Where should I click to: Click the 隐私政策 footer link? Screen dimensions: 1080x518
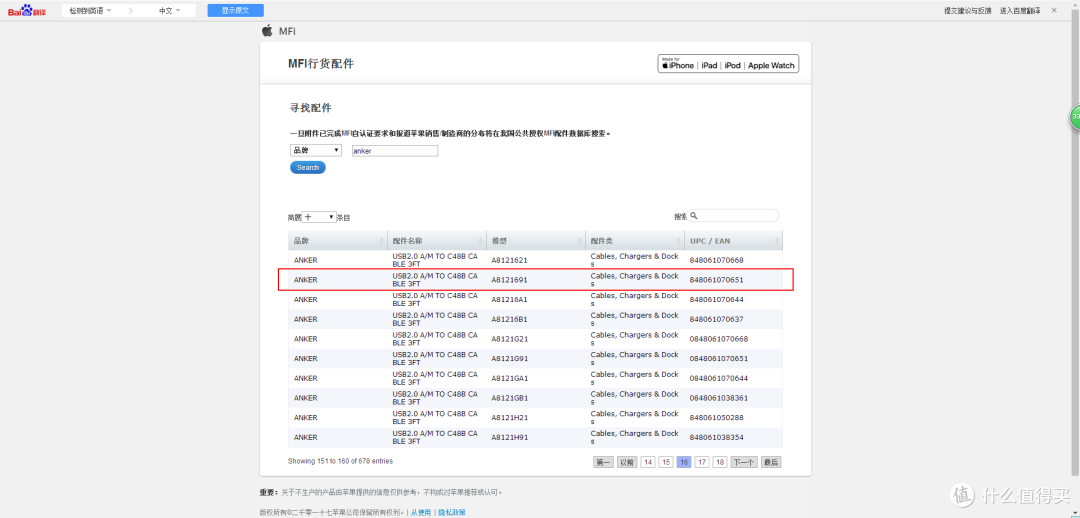click(x=451, y=512)
